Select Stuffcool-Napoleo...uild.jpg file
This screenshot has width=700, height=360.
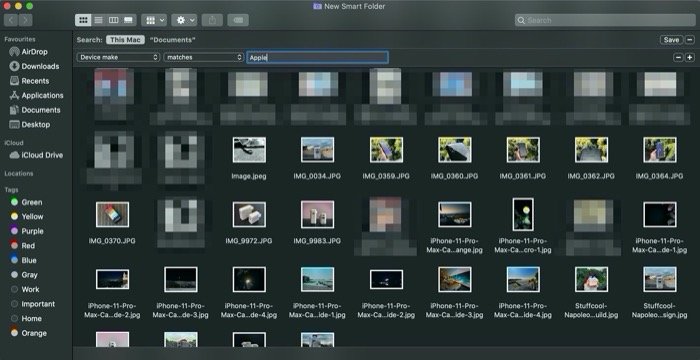591,279
